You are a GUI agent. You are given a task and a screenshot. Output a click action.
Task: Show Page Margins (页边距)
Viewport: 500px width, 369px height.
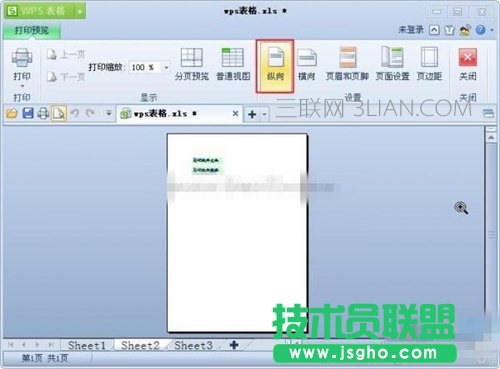(x=429, y=64)
